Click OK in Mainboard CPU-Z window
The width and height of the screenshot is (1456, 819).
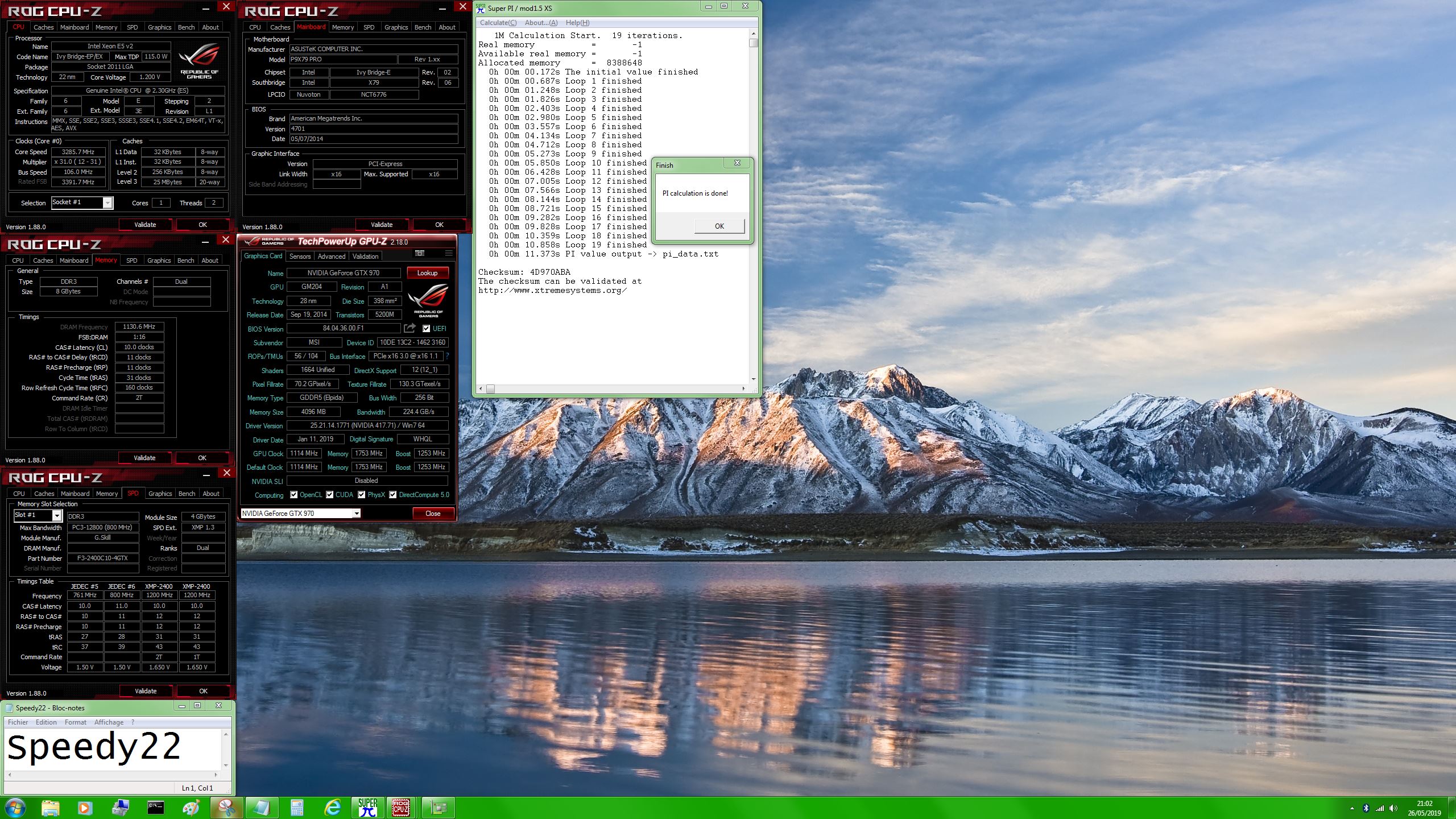439,225
